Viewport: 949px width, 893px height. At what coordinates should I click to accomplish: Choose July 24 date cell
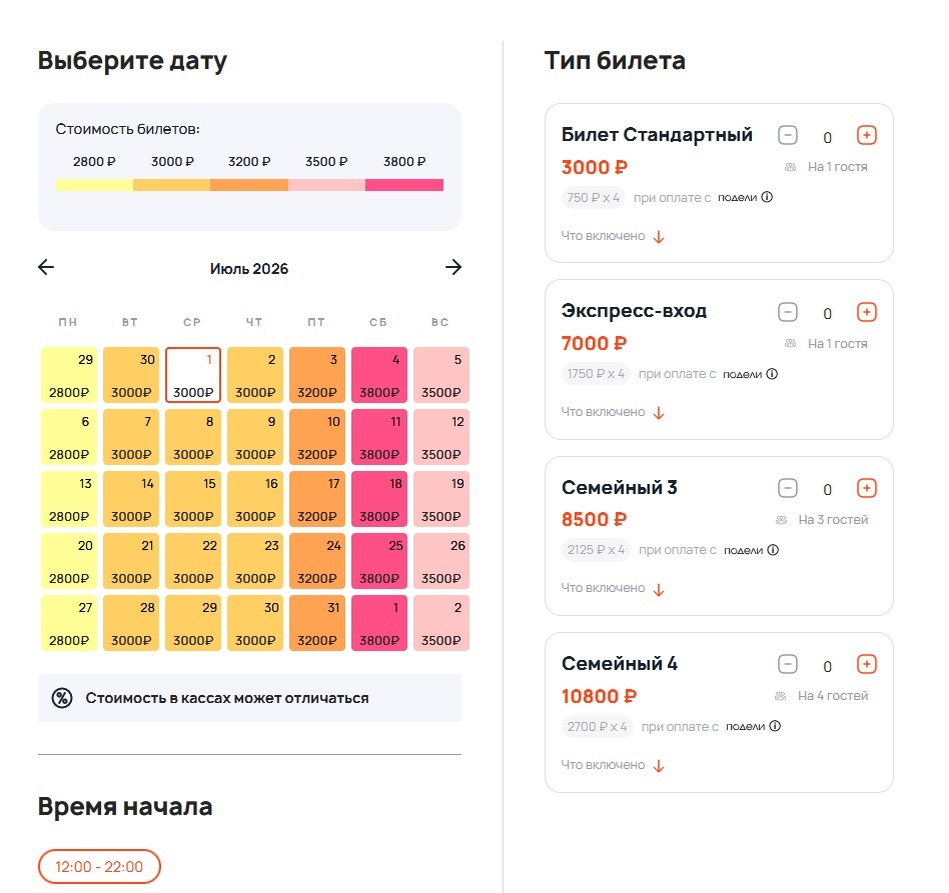[317, 561]
